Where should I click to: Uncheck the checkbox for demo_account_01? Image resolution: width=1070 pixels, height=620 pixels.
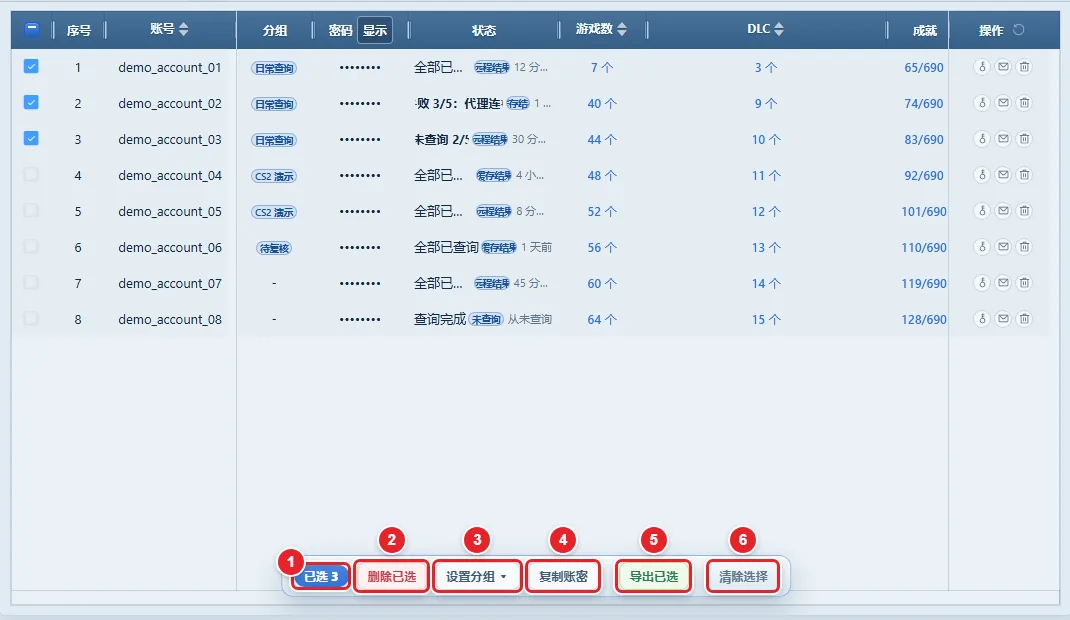click(31, 66)
